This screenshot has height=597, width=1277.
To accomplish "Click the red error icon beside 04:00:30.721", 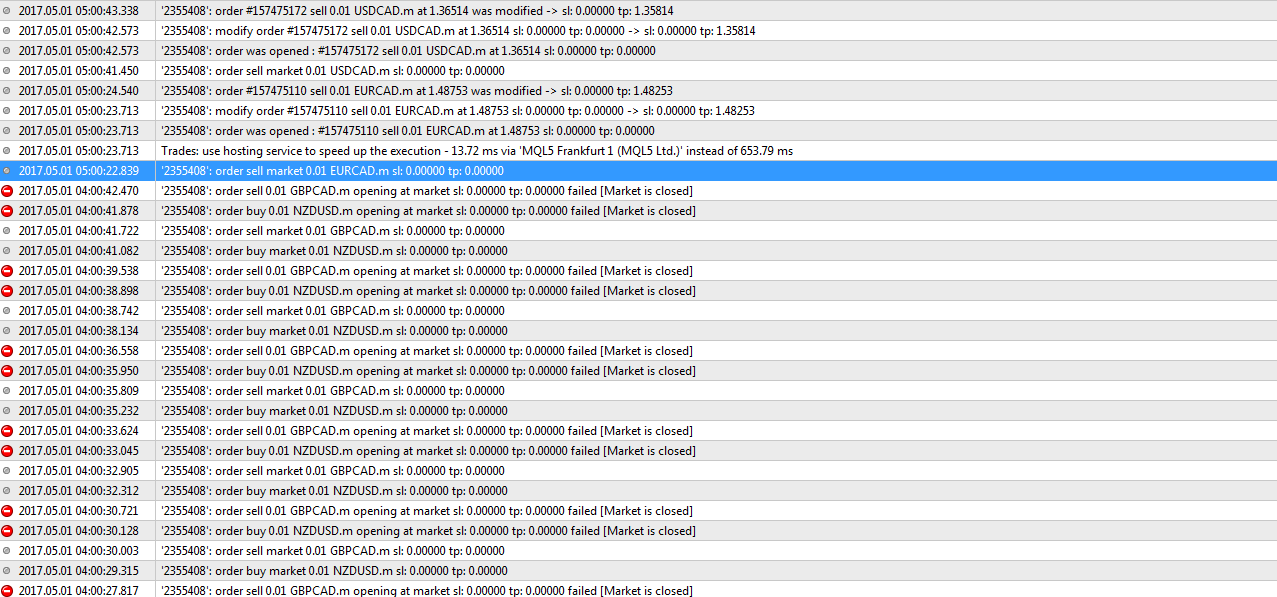I will pos(7,511).
